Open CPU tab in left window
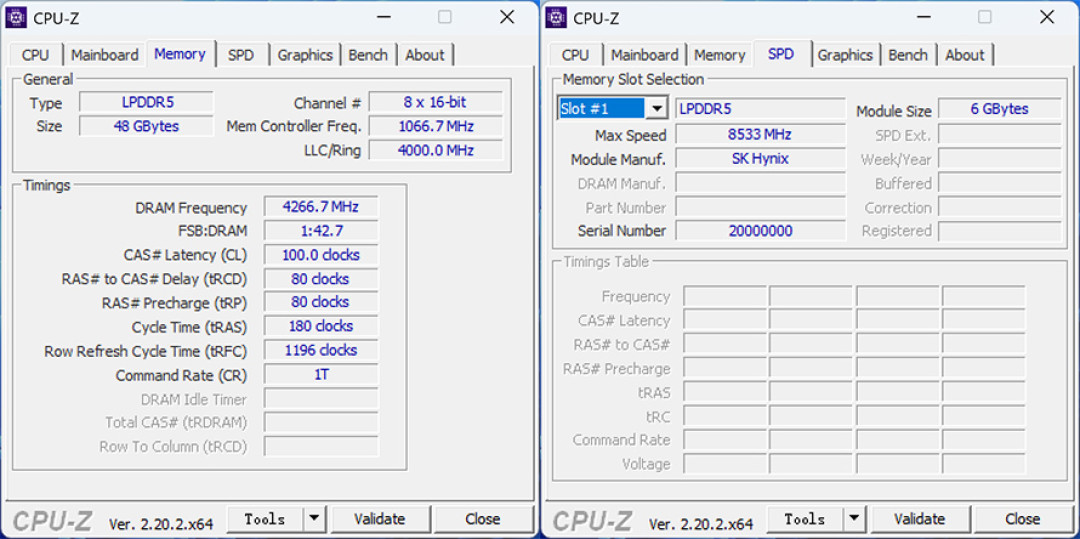 coord(36,55)
